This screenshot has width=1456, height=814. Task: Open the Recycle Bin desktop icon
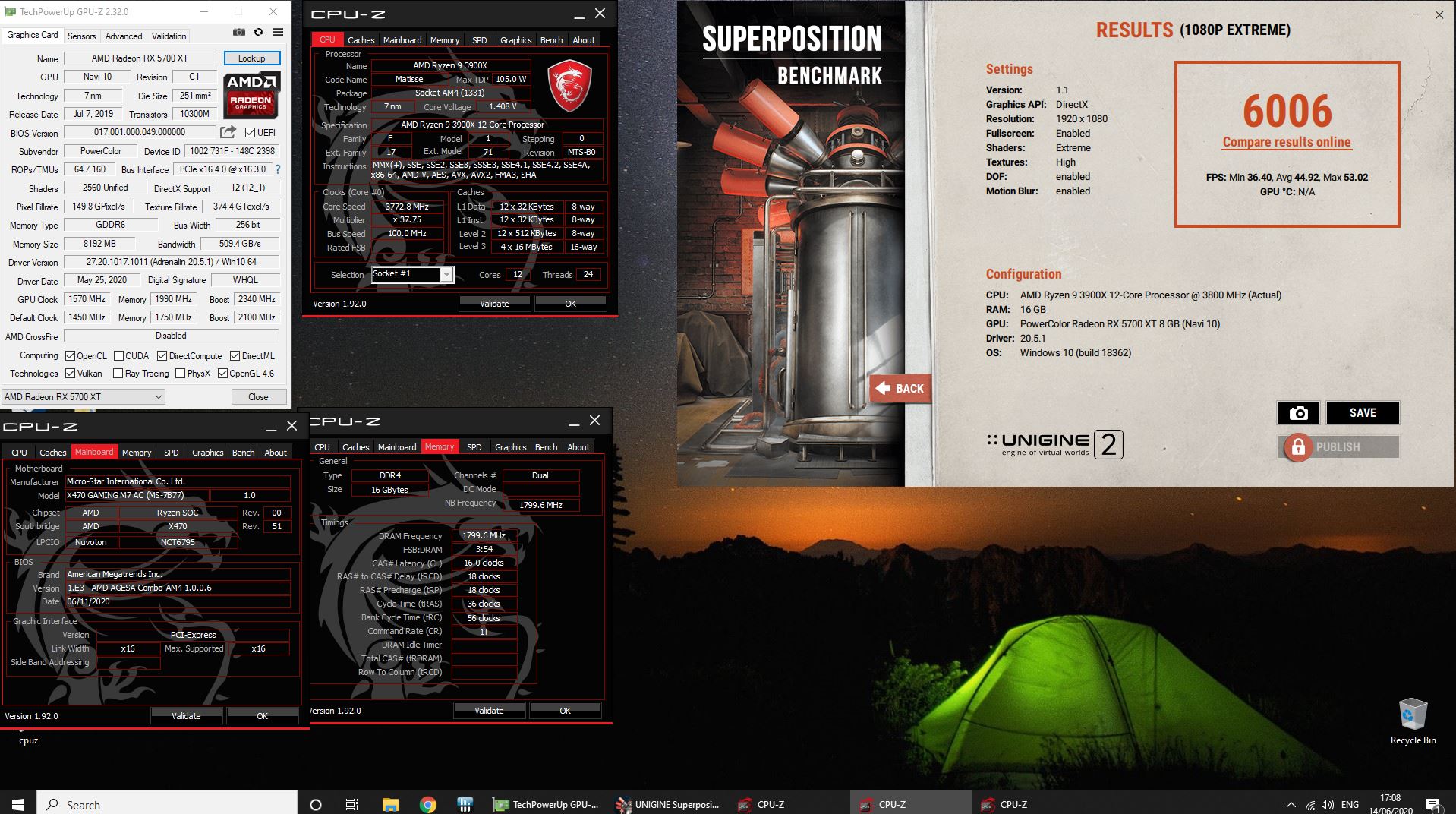pyautogui.click(x=1413, y=721)
